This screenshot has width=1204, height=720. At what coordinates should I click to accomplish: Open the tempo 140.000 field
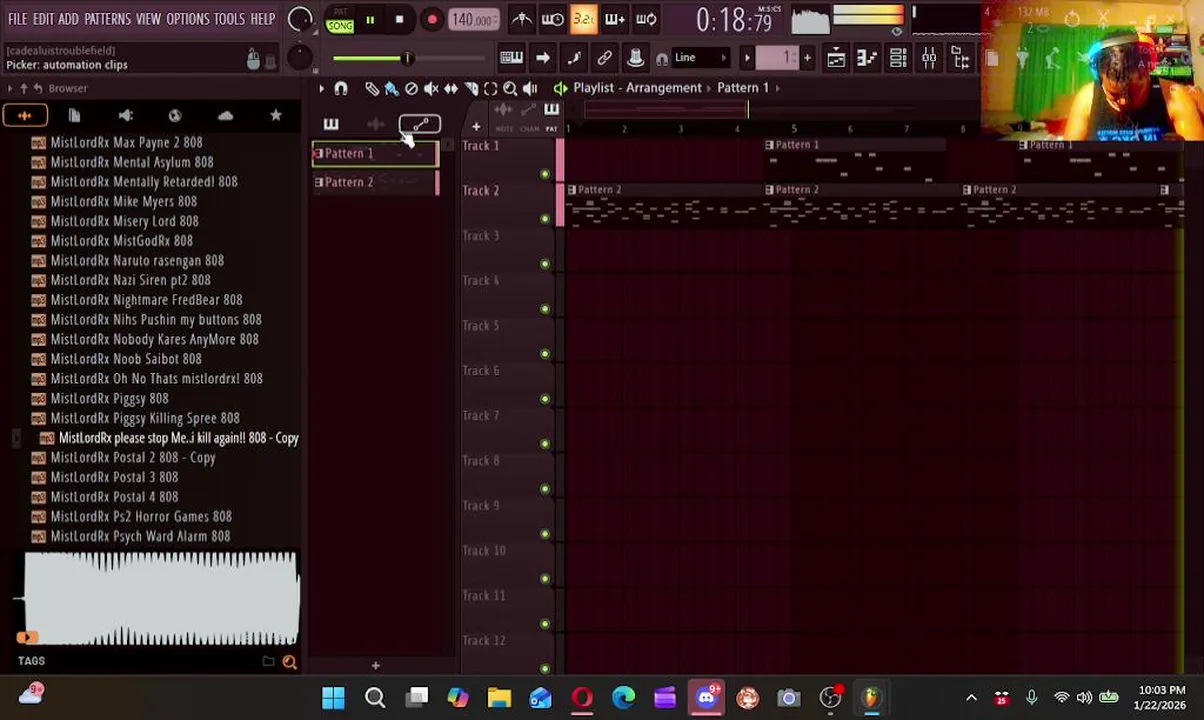tap(473, 19)
